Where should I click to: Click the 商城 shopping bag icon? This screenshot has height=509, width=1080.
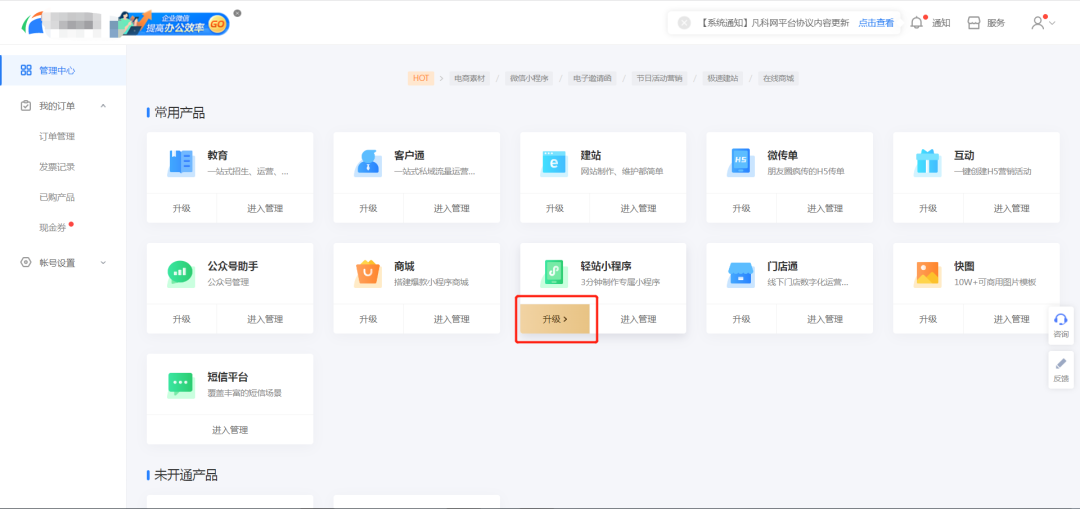[368, 273]
